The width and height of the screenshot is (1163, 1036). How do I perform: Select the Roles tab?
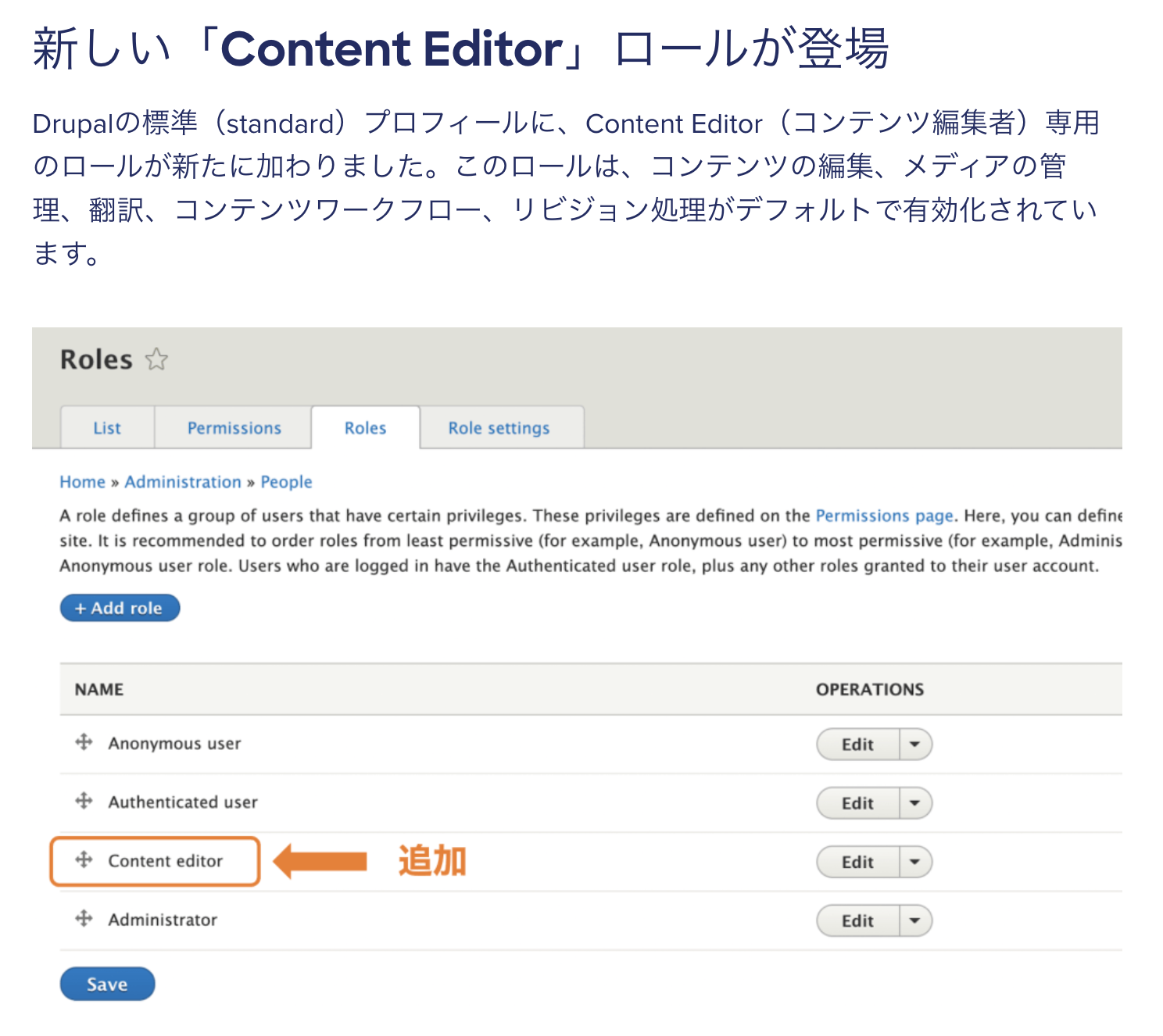366,427
